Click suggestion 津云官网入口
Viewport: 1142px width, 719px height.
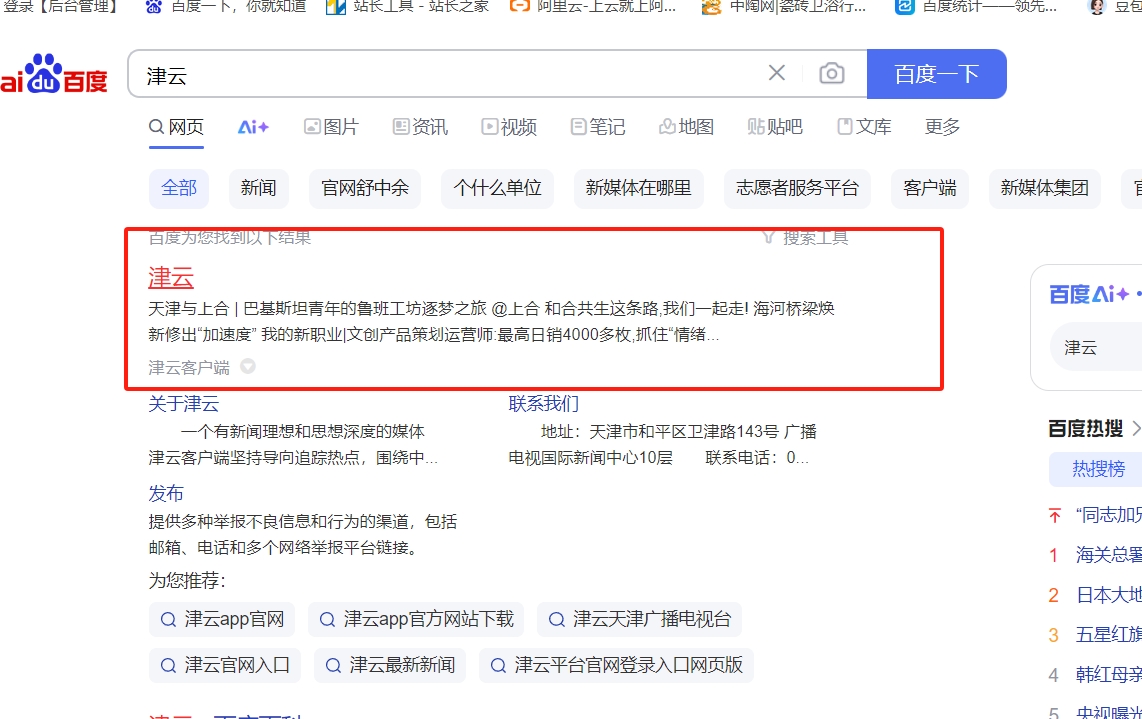[224, 665]
